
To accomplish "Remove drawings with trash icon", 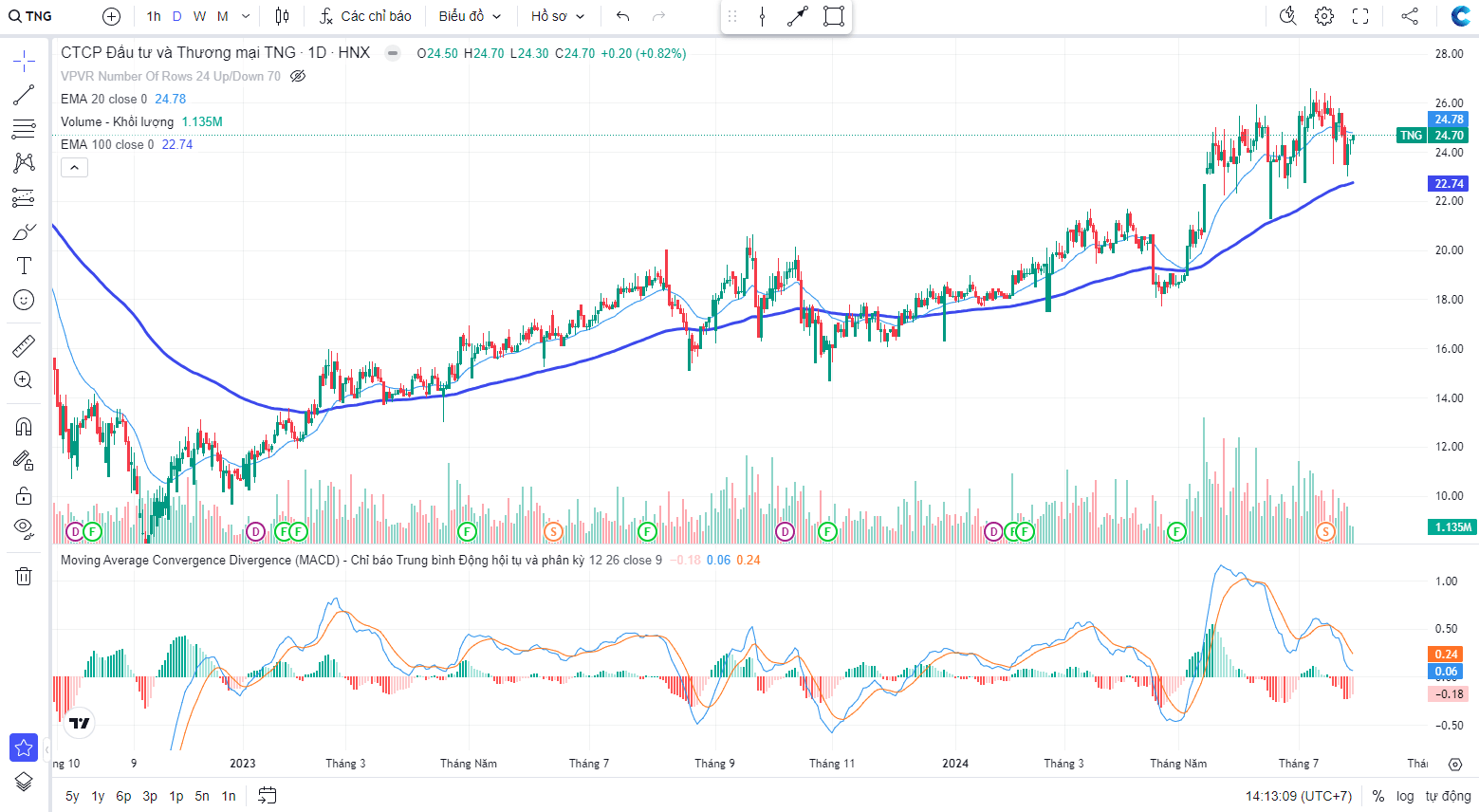I will pyautogui.click(x=24, y=576).
